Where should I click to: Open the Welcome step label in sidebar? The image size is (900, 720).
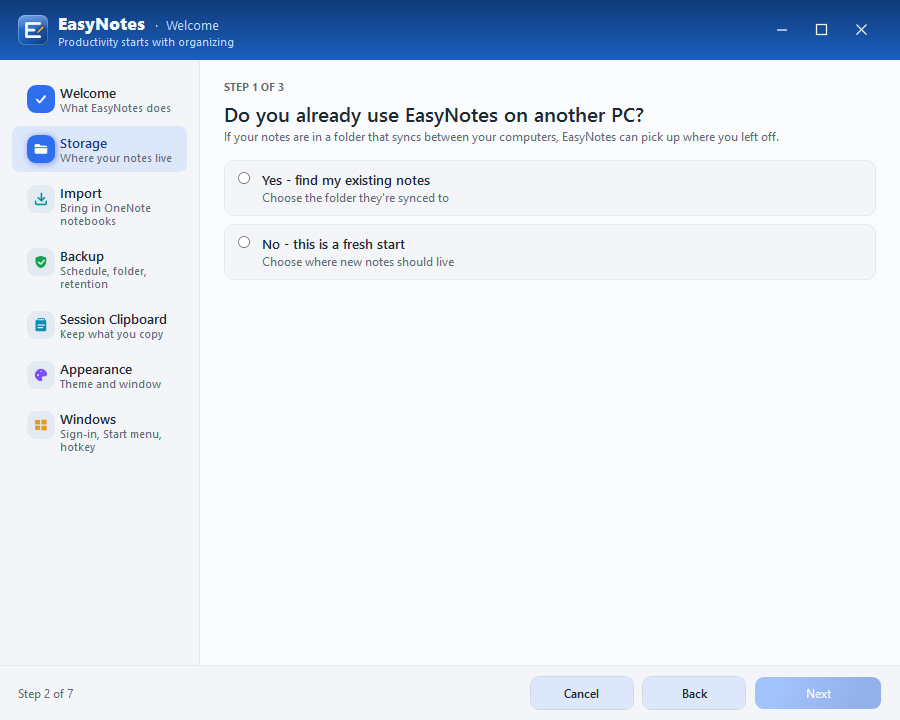(x=88, y=93)
